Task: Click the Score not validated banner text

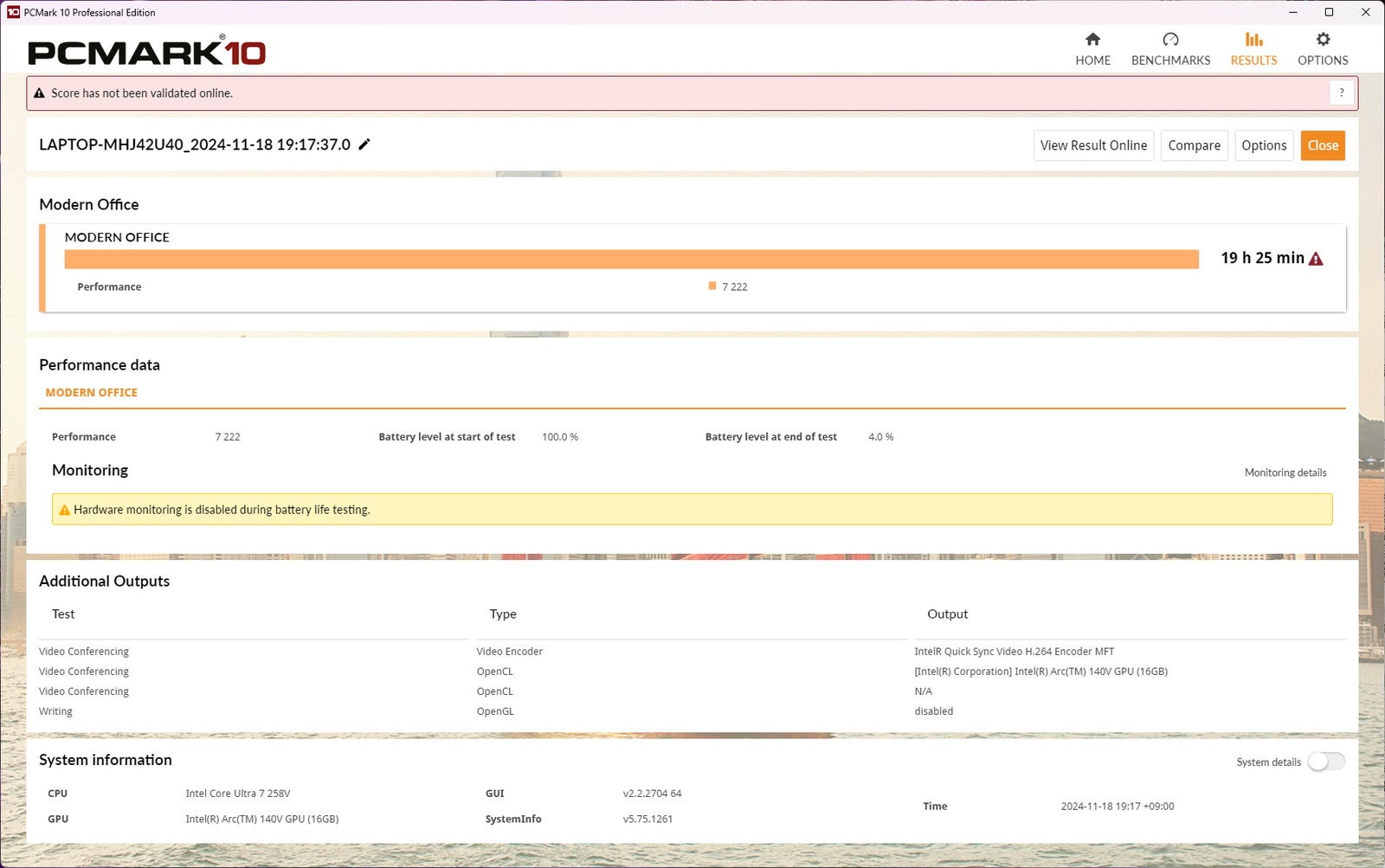Action: point(142,93)
